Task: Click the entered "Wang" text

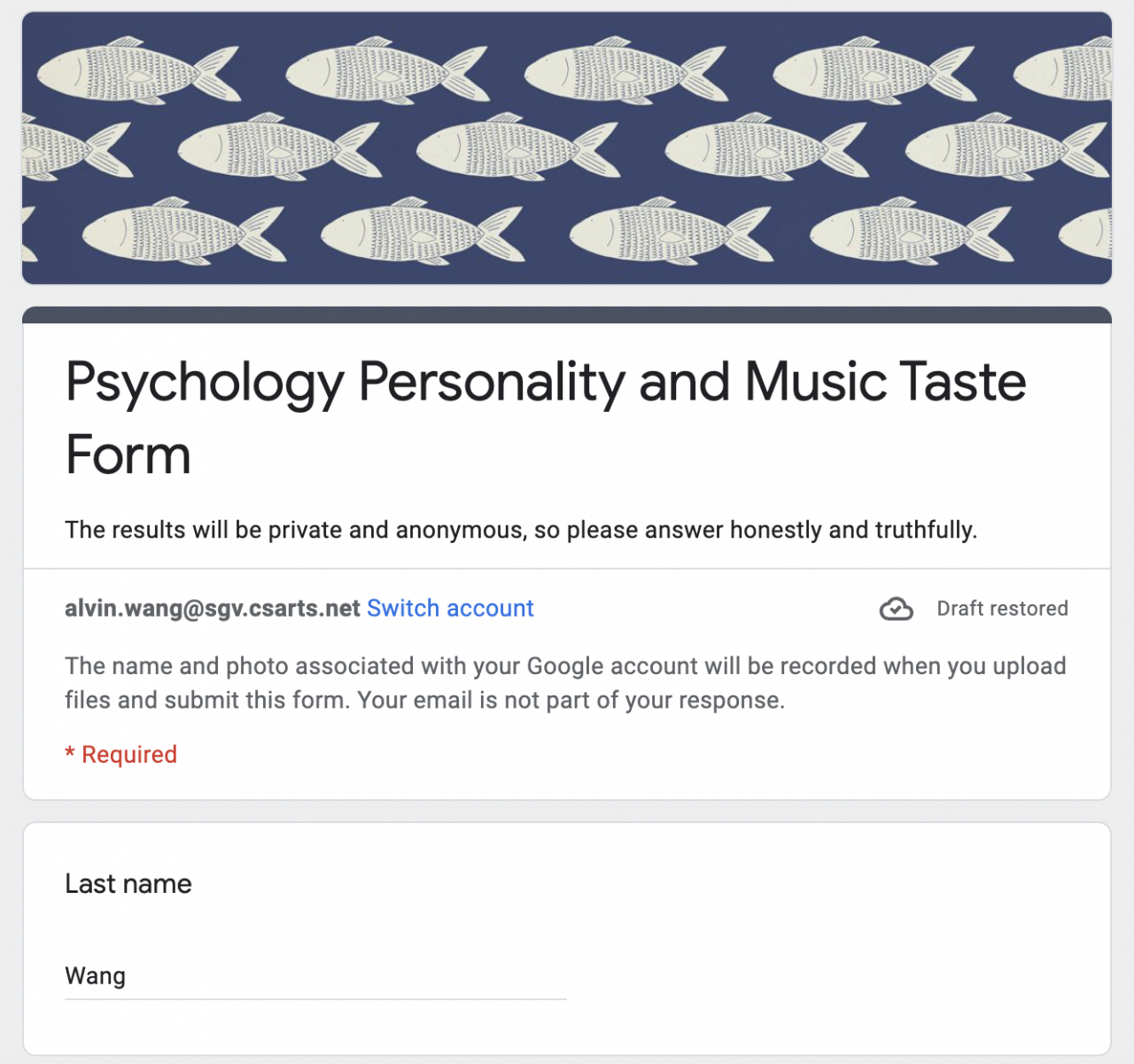Action: tap(96, 976)
